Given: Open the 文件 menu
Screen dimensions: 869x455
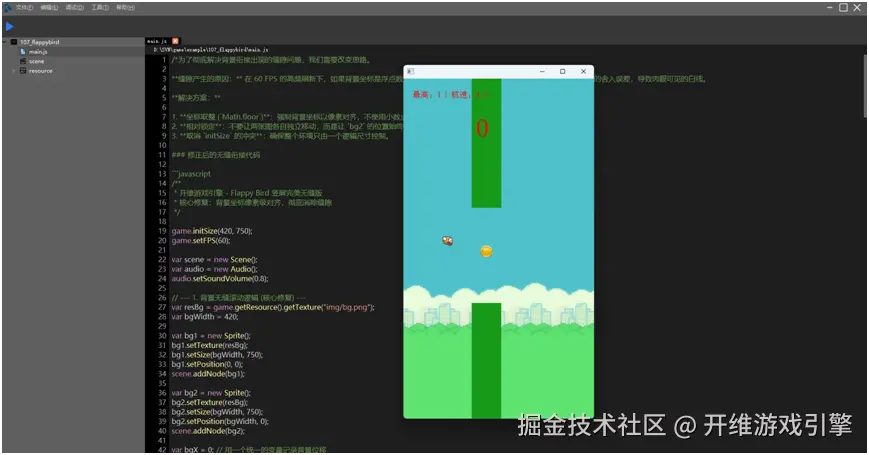Looking at the screenshot, I should point(24,7).
